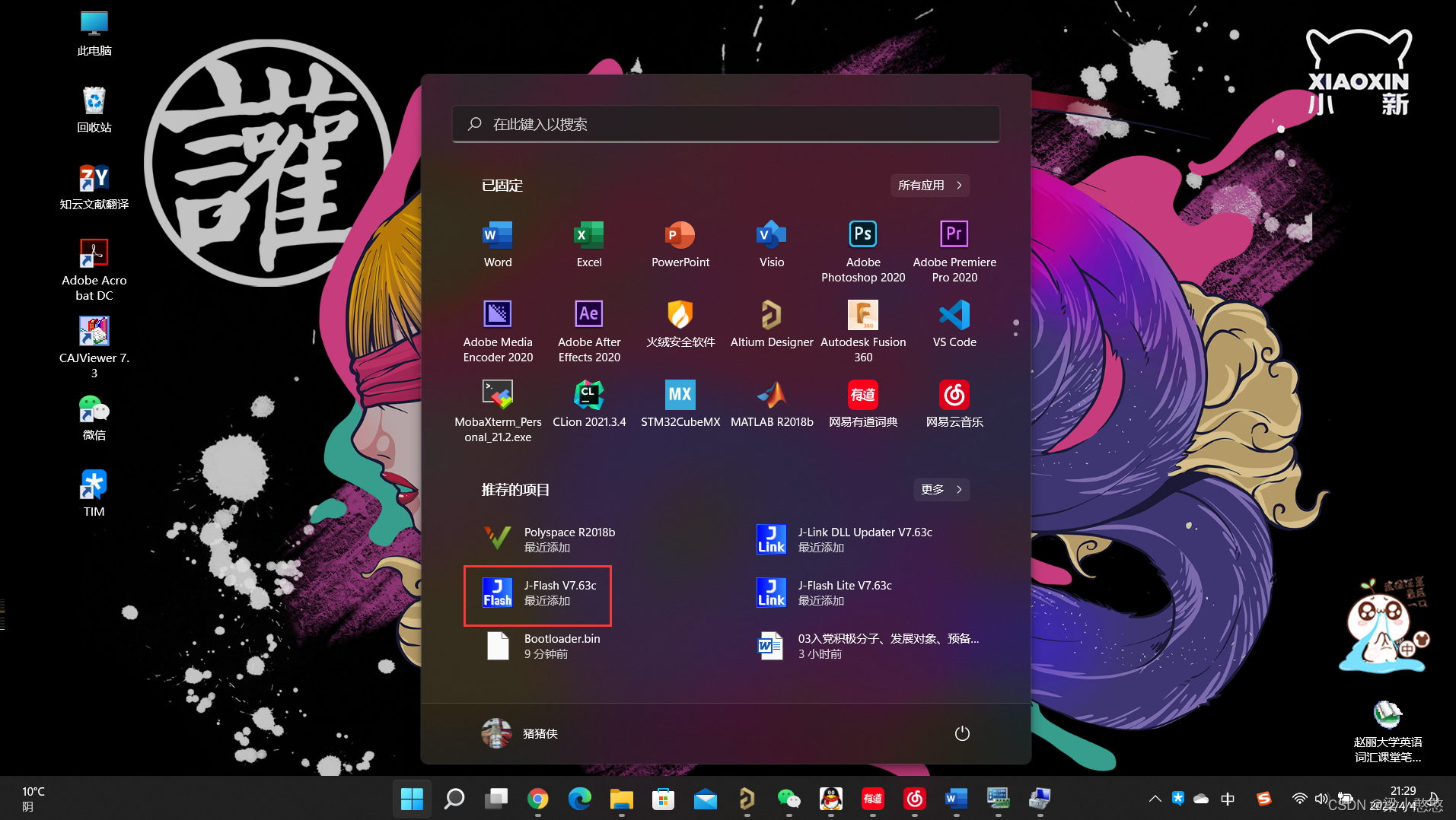Launch CLion 2021.3.4

pyautogui.click(x=589, y=404)
